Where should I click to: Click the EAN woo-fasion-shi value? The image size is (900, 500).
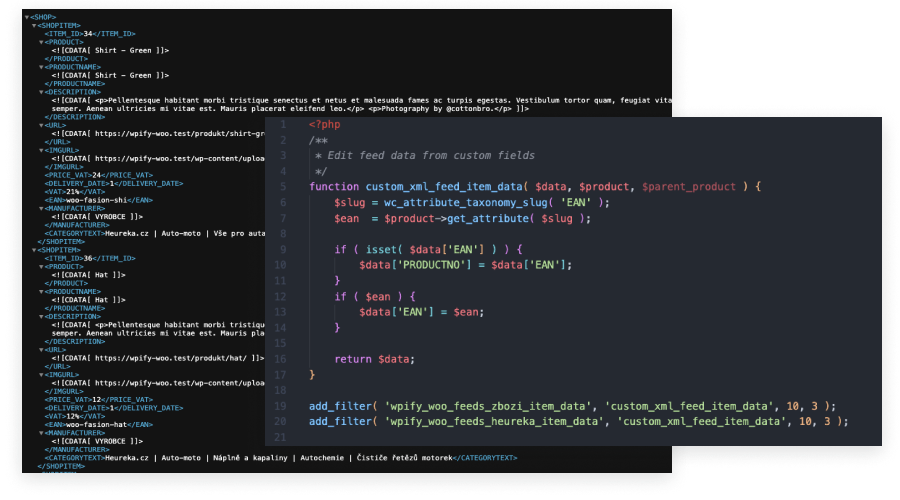tap(96, 200)
